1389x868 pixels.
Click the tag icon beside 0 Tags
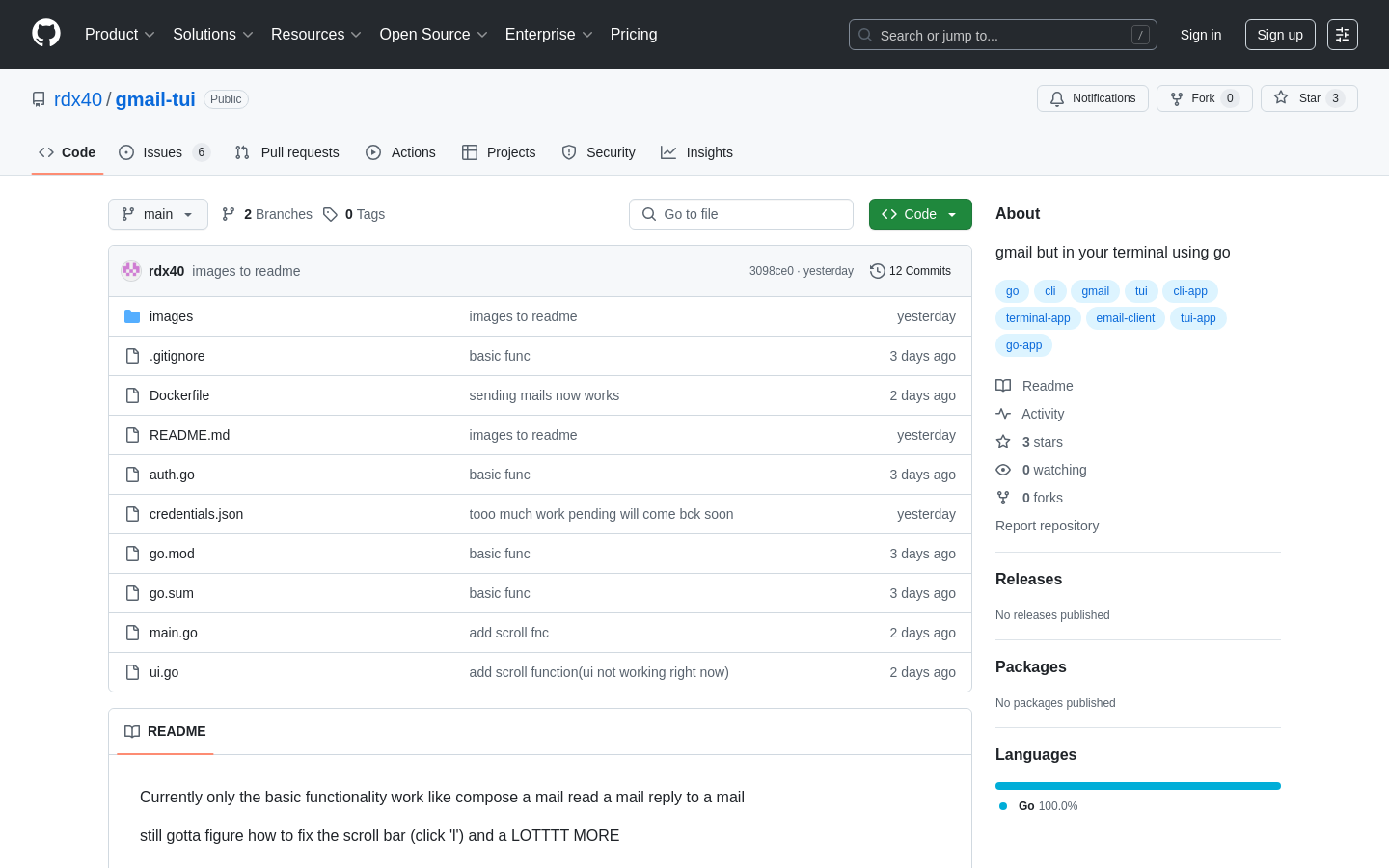330,214
